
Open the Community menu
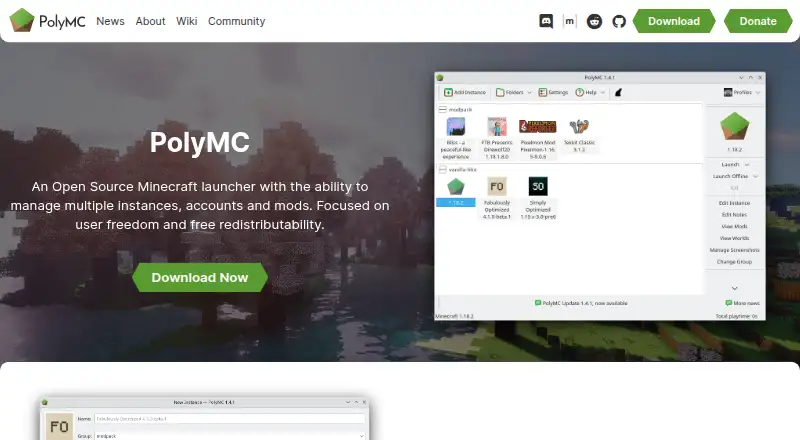[x=237, y=21]
